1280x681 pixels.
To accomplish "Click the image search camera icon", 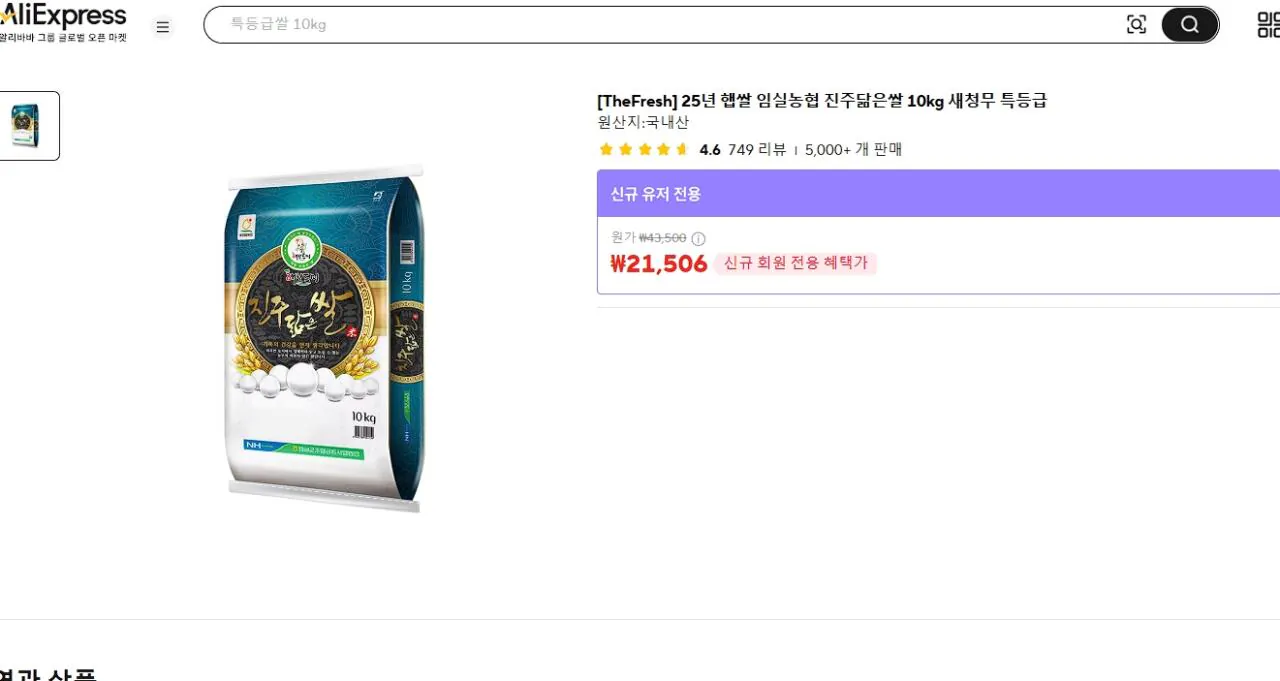I will (1136, 25).
